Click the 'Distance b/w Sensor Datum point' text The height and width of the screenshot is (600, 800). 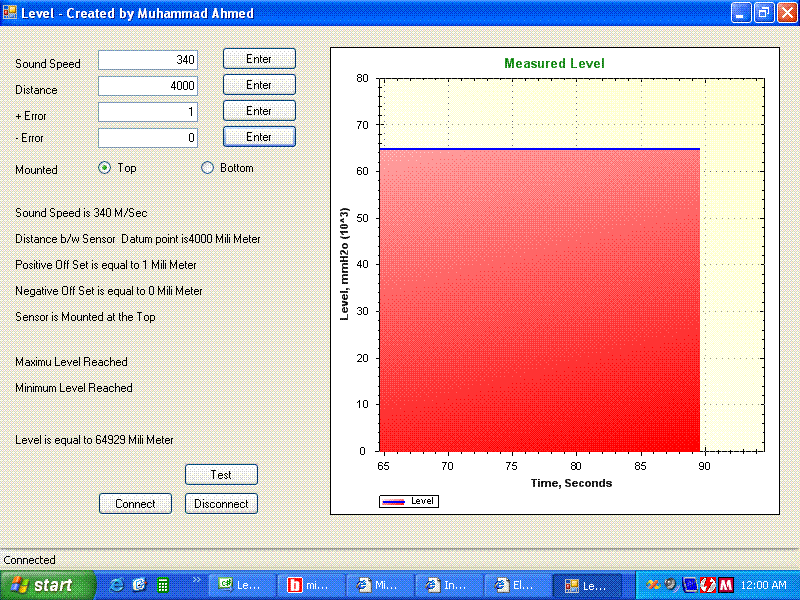(x=138, y=239)
